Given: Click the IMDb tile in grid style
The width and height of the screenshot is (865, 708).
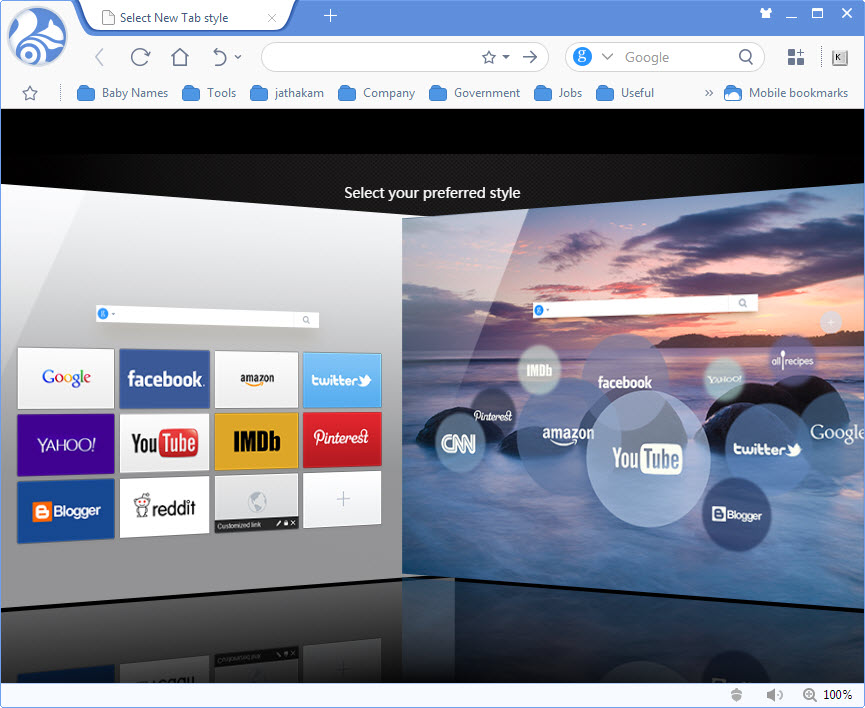Looking at the screenshot, I should (x=257, y=441).
